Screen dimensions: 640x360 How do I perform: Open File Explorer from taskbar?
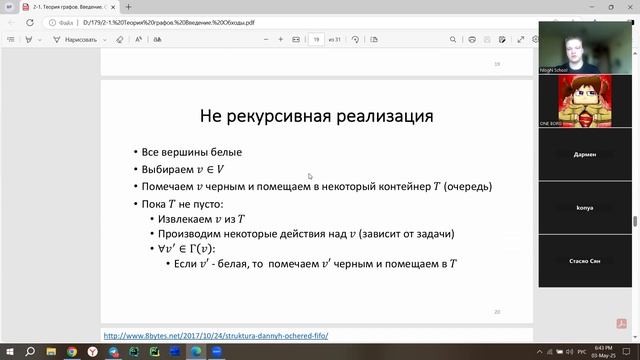pyautogui.click(x=51, y=351)
